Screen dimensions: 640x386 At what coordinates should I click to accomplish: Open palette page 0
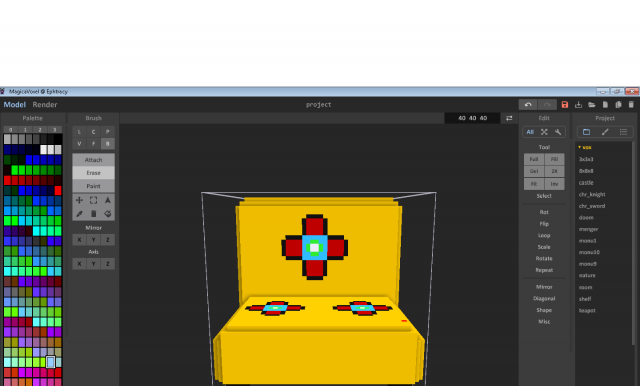point(11,130)
